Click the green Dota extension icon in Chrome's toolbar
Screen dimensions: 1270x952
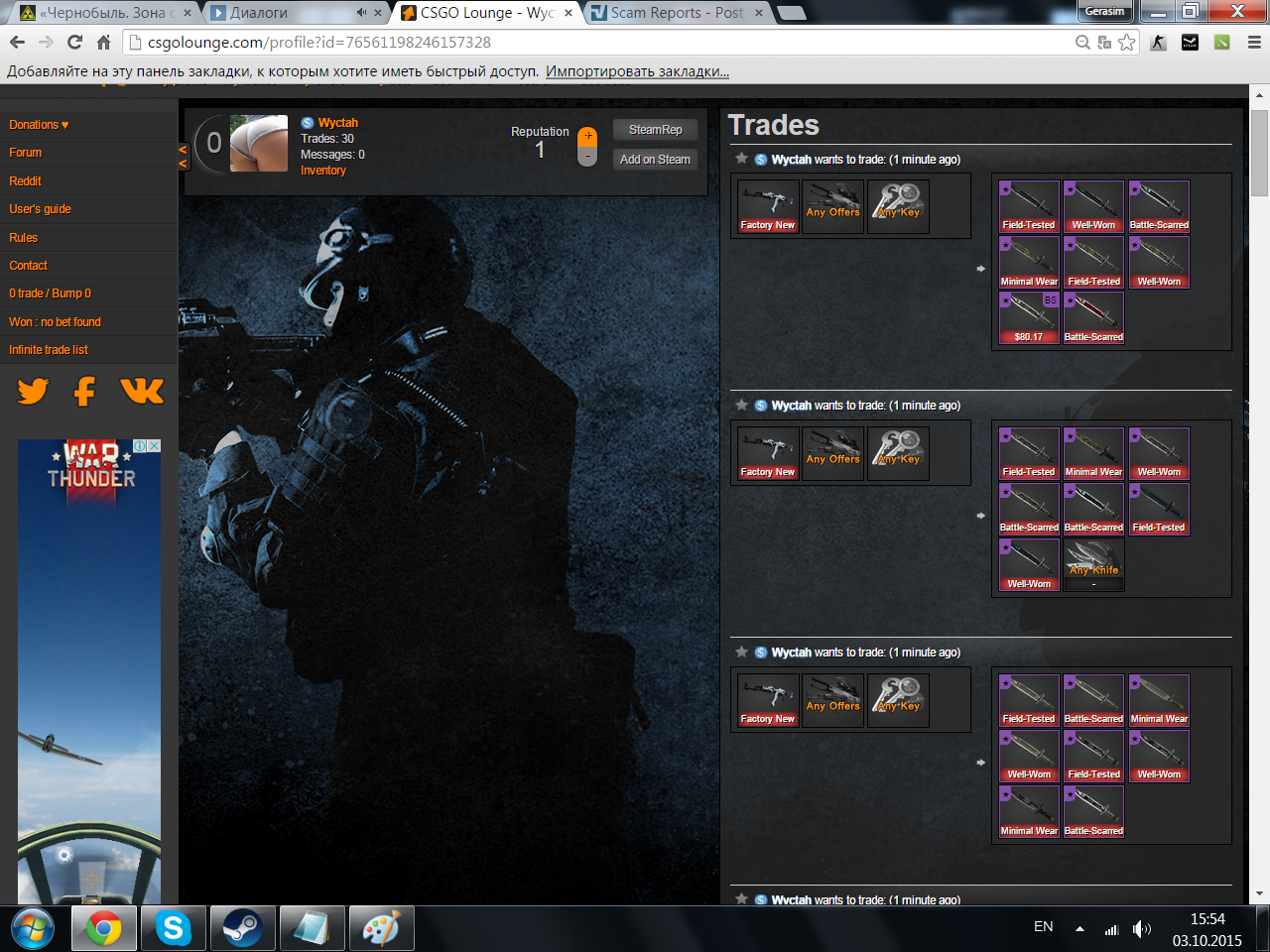(1221, 43)
